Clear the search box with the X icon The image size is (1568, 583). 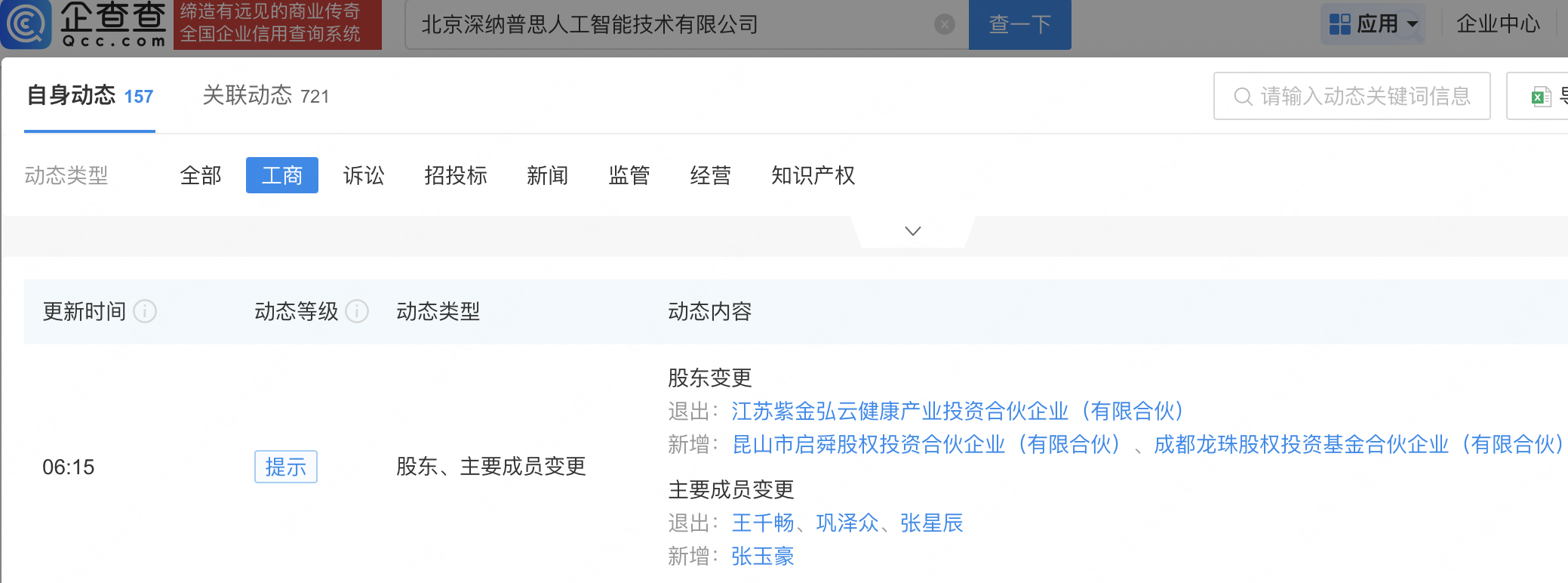(x=944, y=25)
